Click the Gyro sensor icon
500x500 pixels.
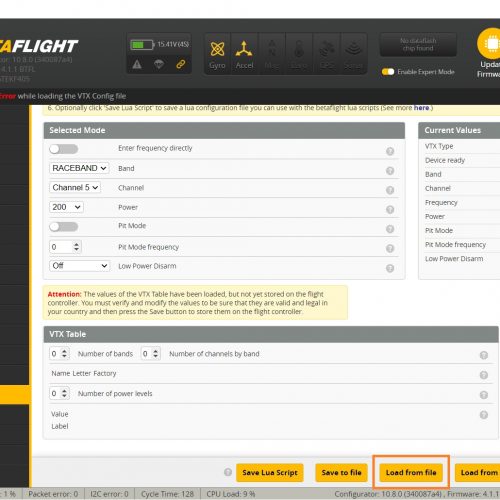[x=217, y=50]
